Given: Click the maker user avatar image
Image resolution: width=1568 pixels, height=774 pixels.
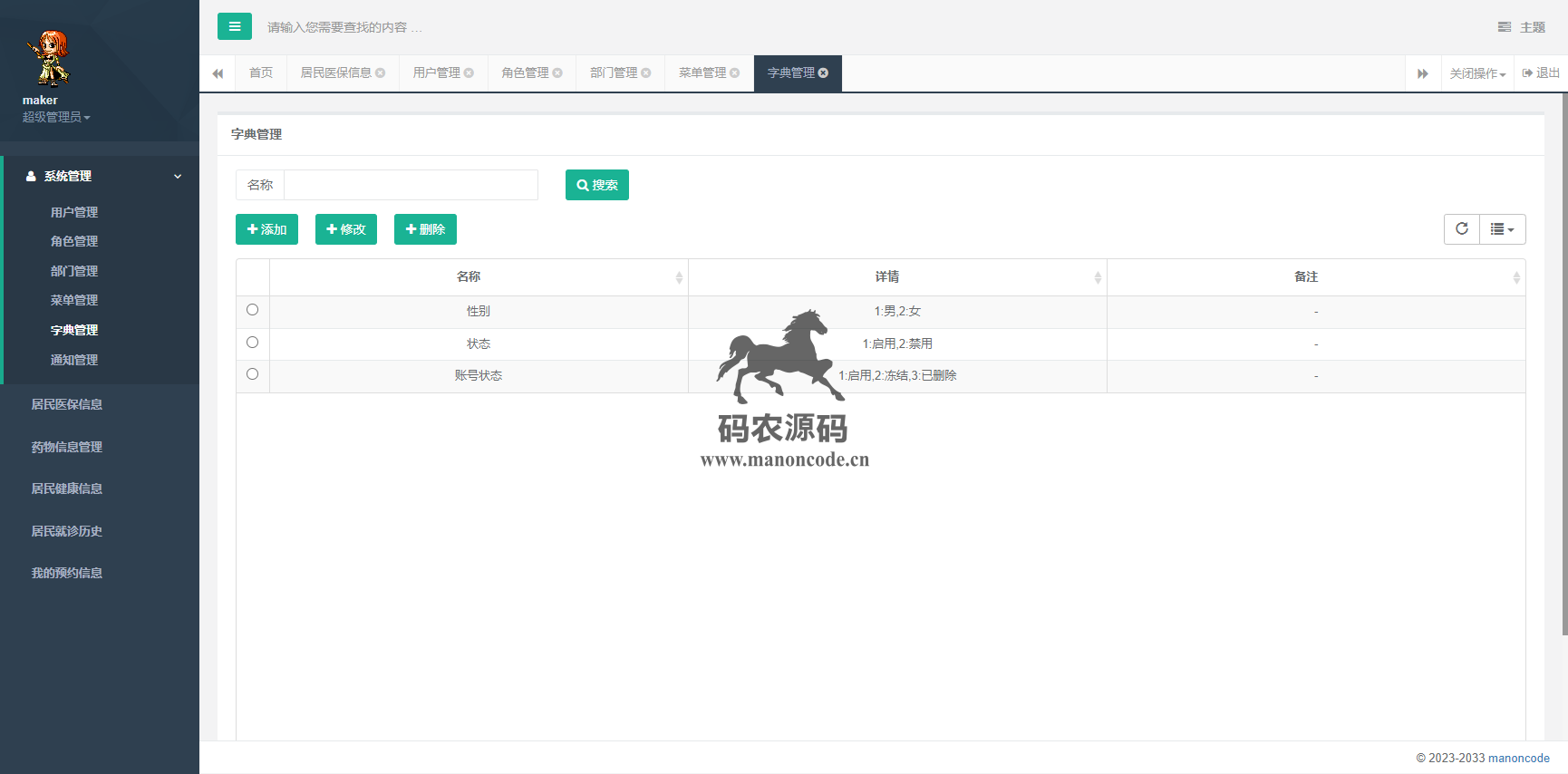Looking at the screenshot, I should coord(48,58).
